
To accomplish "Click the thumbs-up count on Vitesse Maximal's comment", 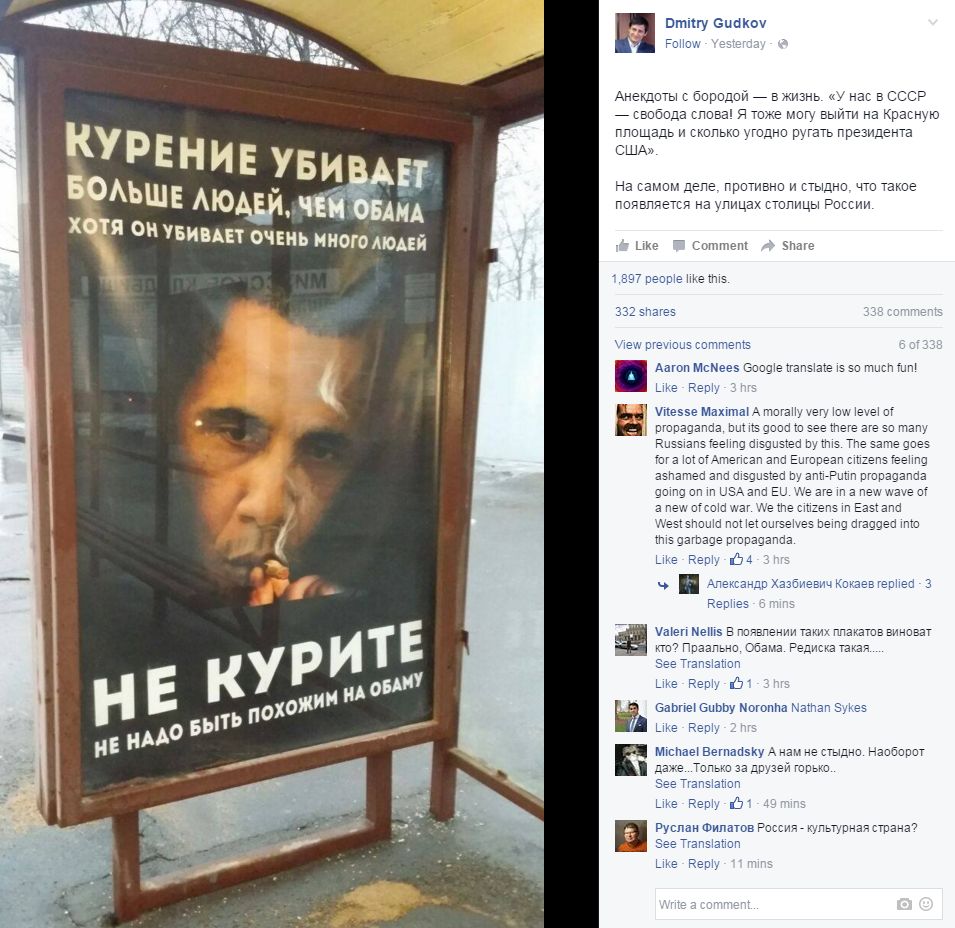I will click(x=741, y=559).
